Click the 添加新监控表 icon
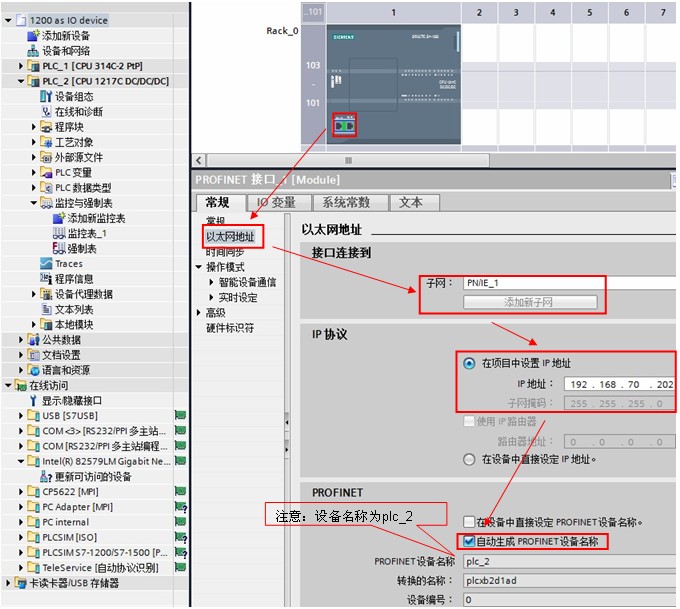This screenshot has width=680, height=609. click(59, 218)
